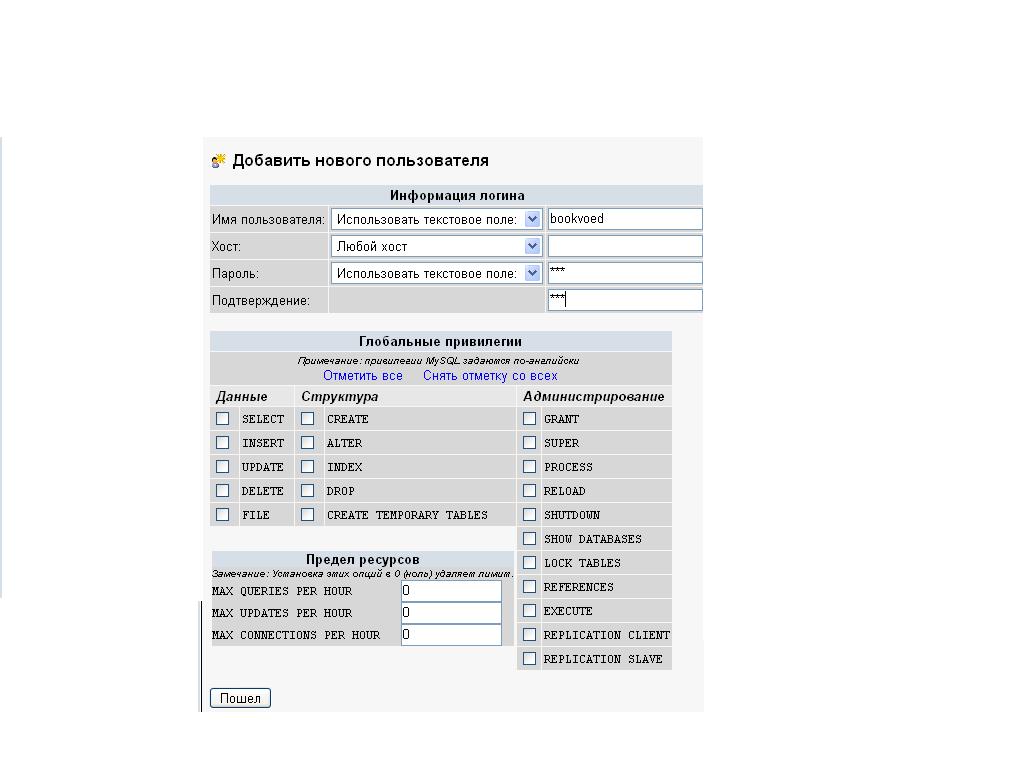Tick the CREATE privilege checkbox
The image size is (1024, 768).
click(308, 419)
